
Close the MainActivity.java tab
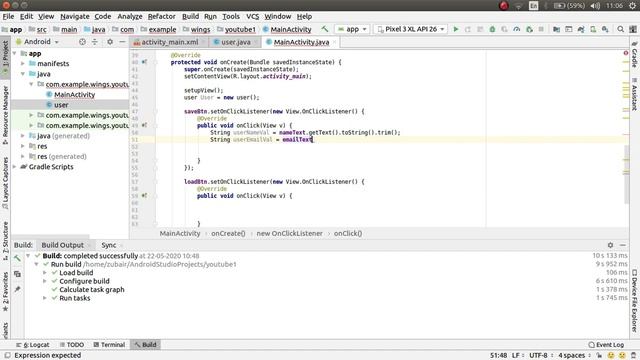(334, 42)
